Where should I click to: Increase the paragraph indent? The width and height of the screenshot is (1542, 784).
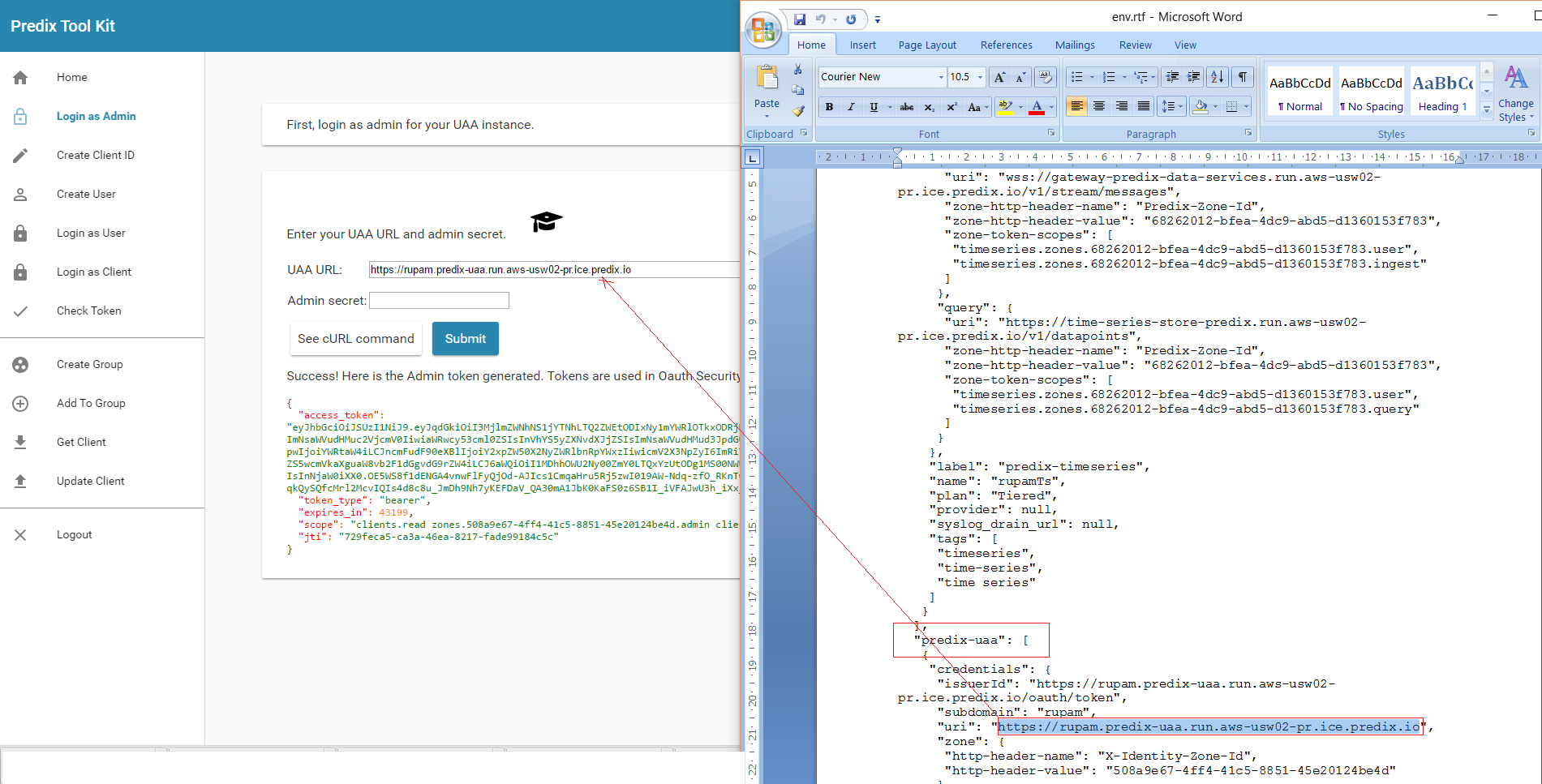pos(1193,77)
